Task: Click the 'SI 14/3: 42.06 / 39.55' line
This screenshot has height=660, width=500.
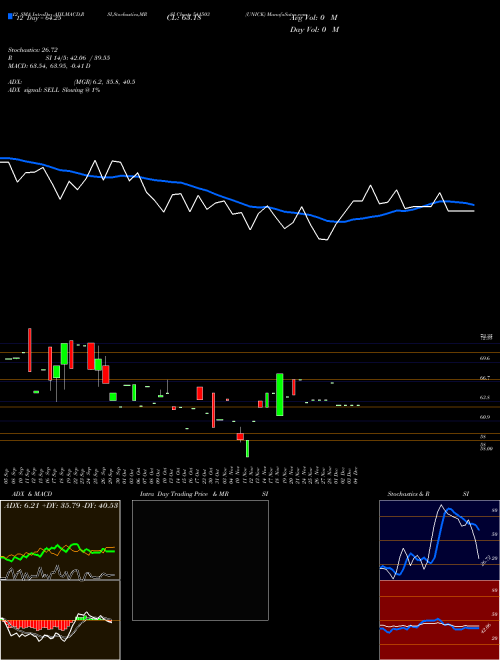Action: [x=78, y=58]
